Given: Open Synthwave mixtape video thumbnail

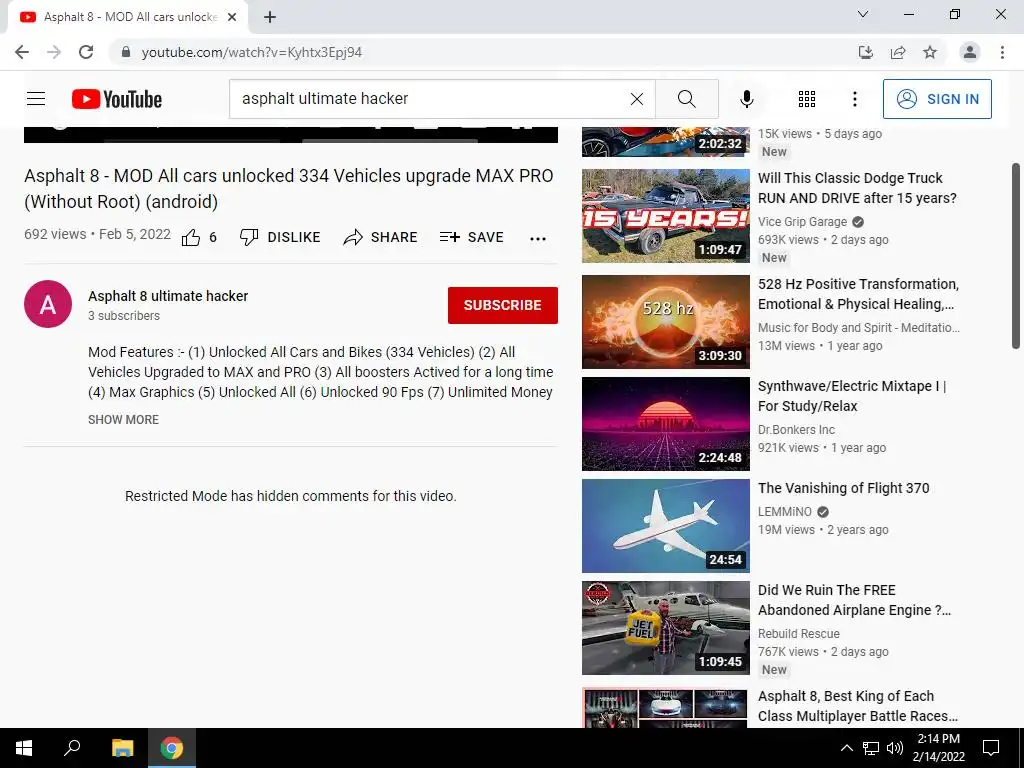Looking at the screenshot, I should pyautogui.click(x=665, y=424).
